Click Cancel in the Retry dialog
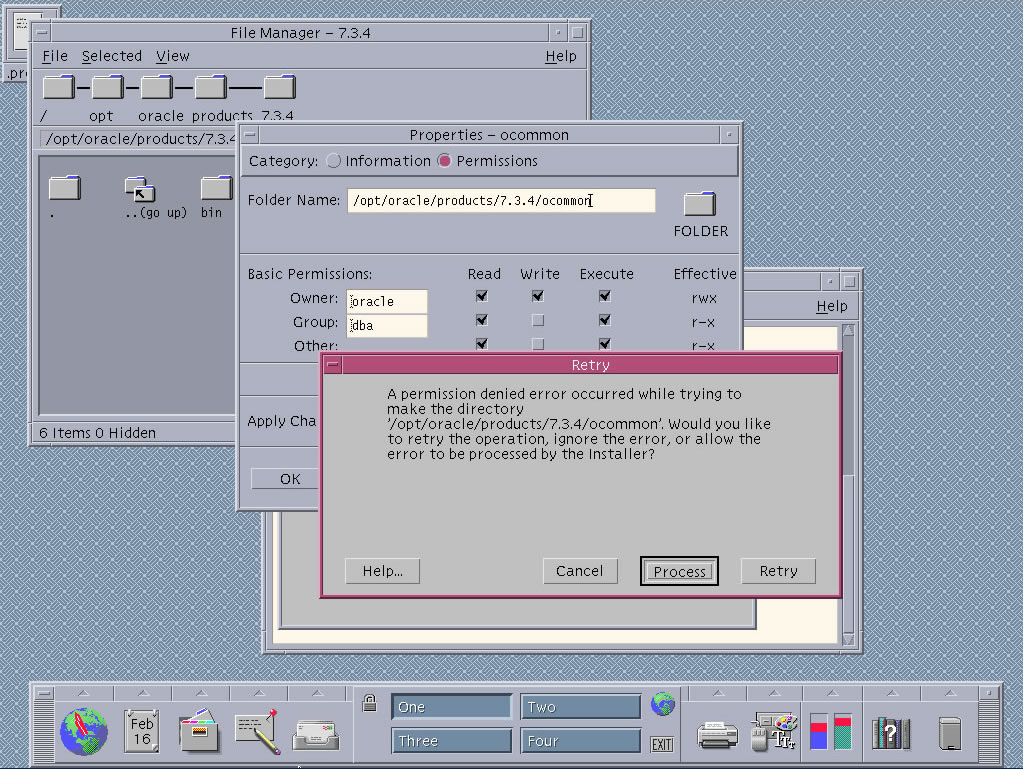This screenshot has width=1023, height=769. click(x=579, y=571)
